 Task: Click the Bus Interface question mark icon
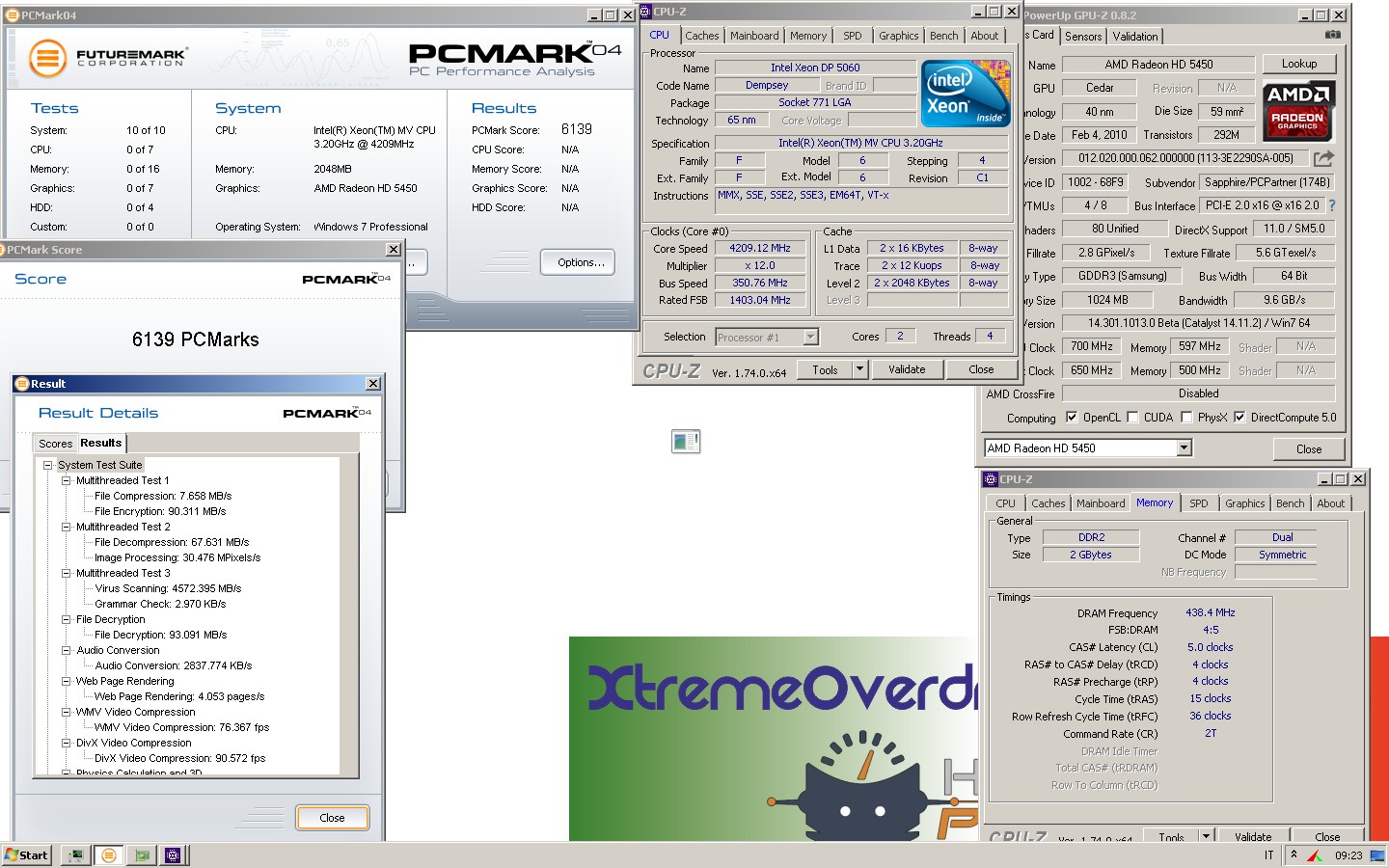pyautogui.click(x=1332, y=205)
